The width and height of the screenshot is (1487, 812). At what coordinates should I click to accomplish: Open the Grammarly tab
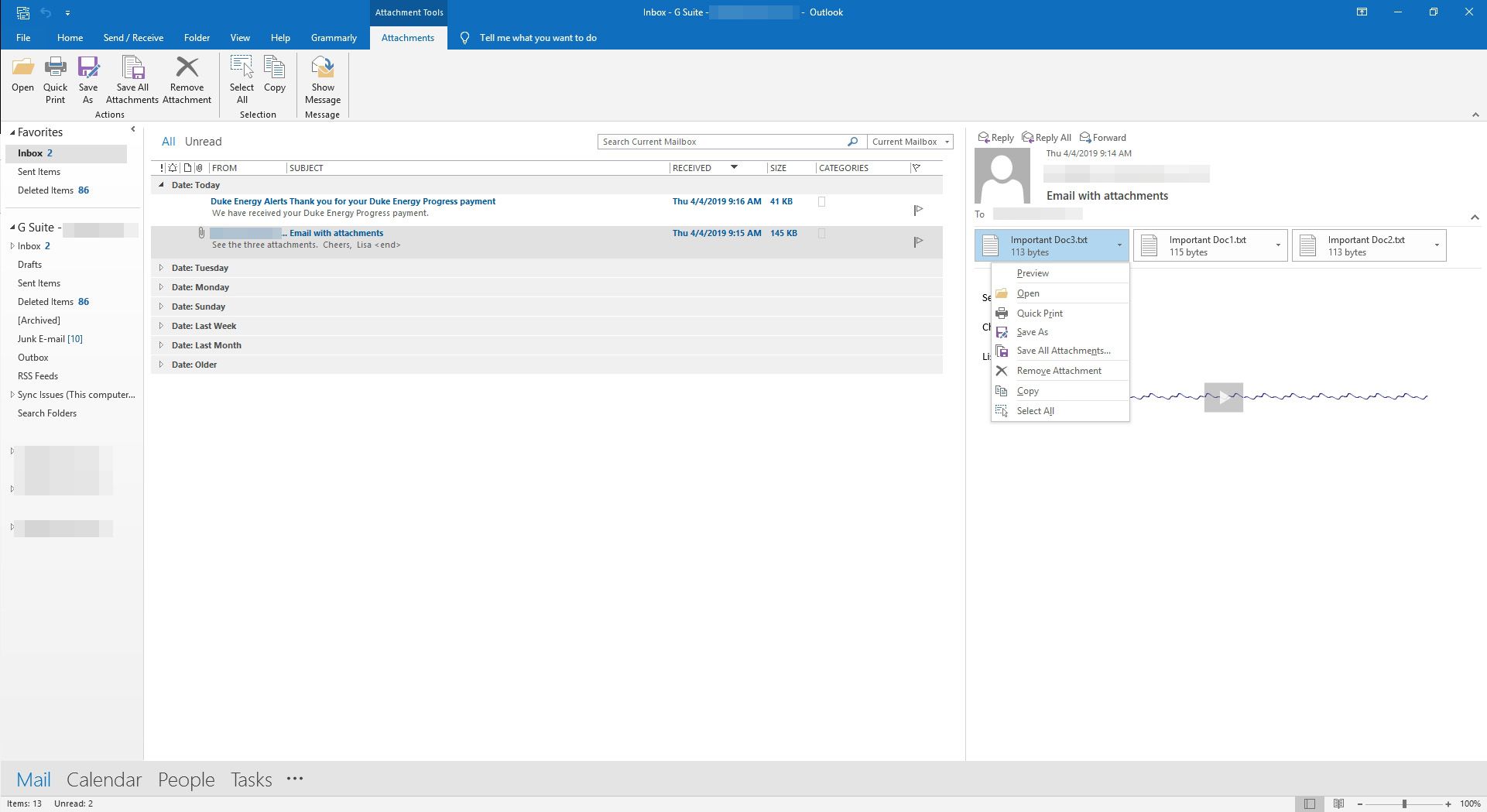click(334, 37)
